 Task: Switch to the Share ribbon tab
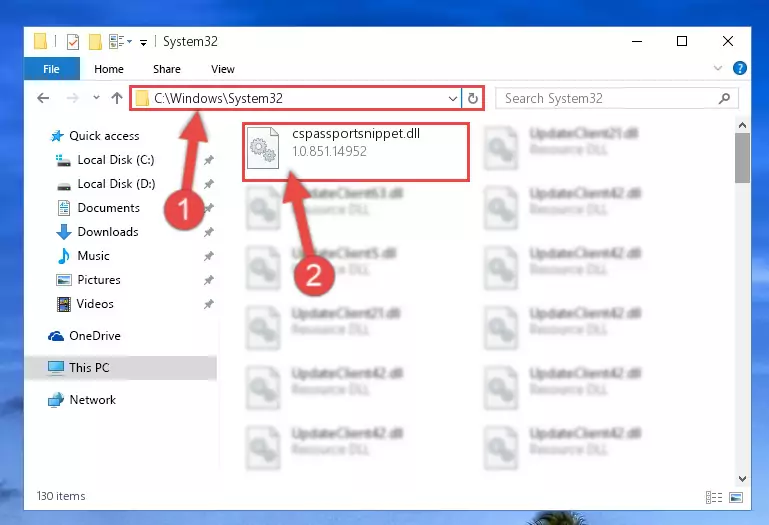click(167, 69)
